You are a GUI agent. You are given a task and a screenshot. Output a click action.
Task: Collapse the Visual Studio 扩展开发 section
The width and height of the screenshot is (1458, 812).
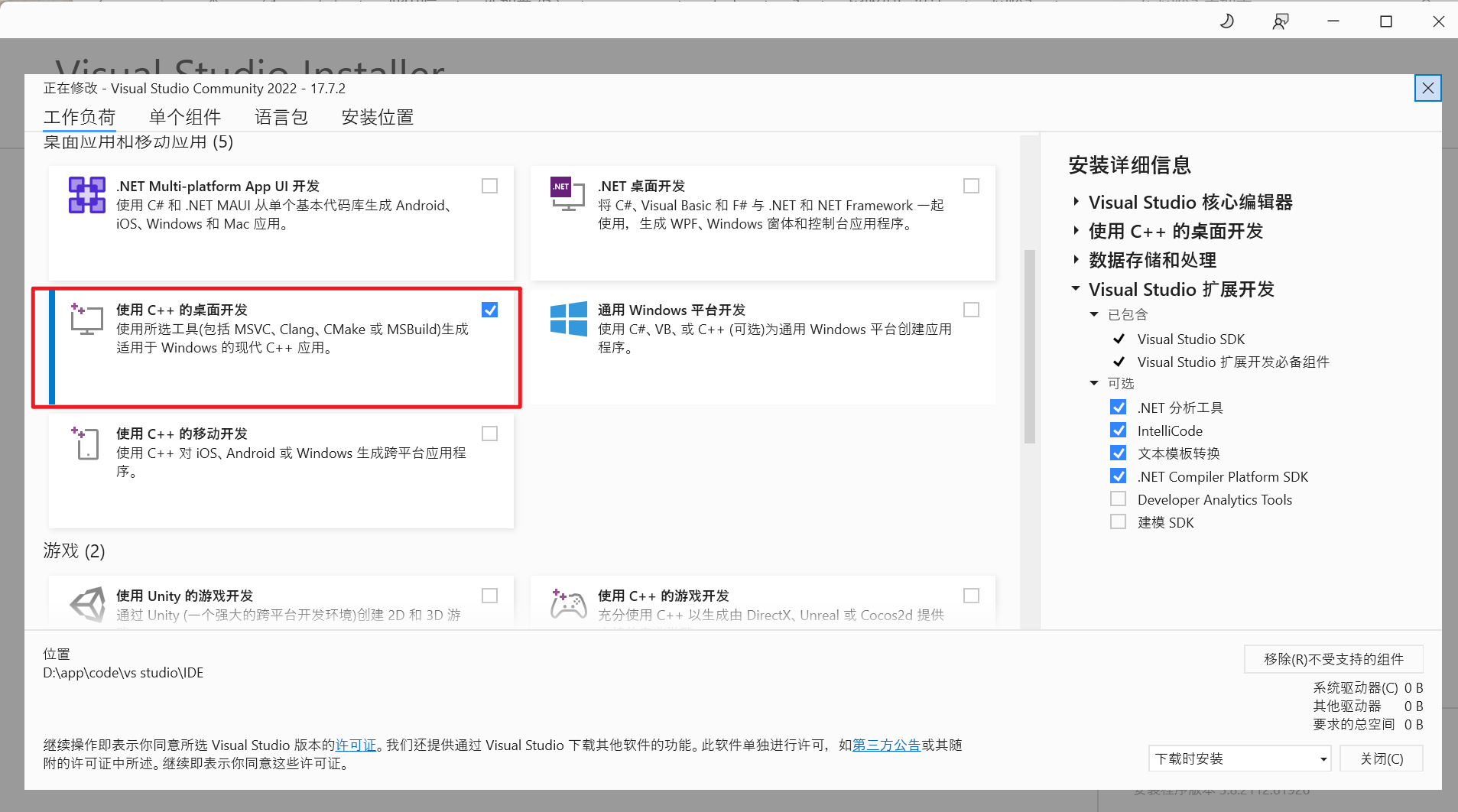coord(1076,289)
